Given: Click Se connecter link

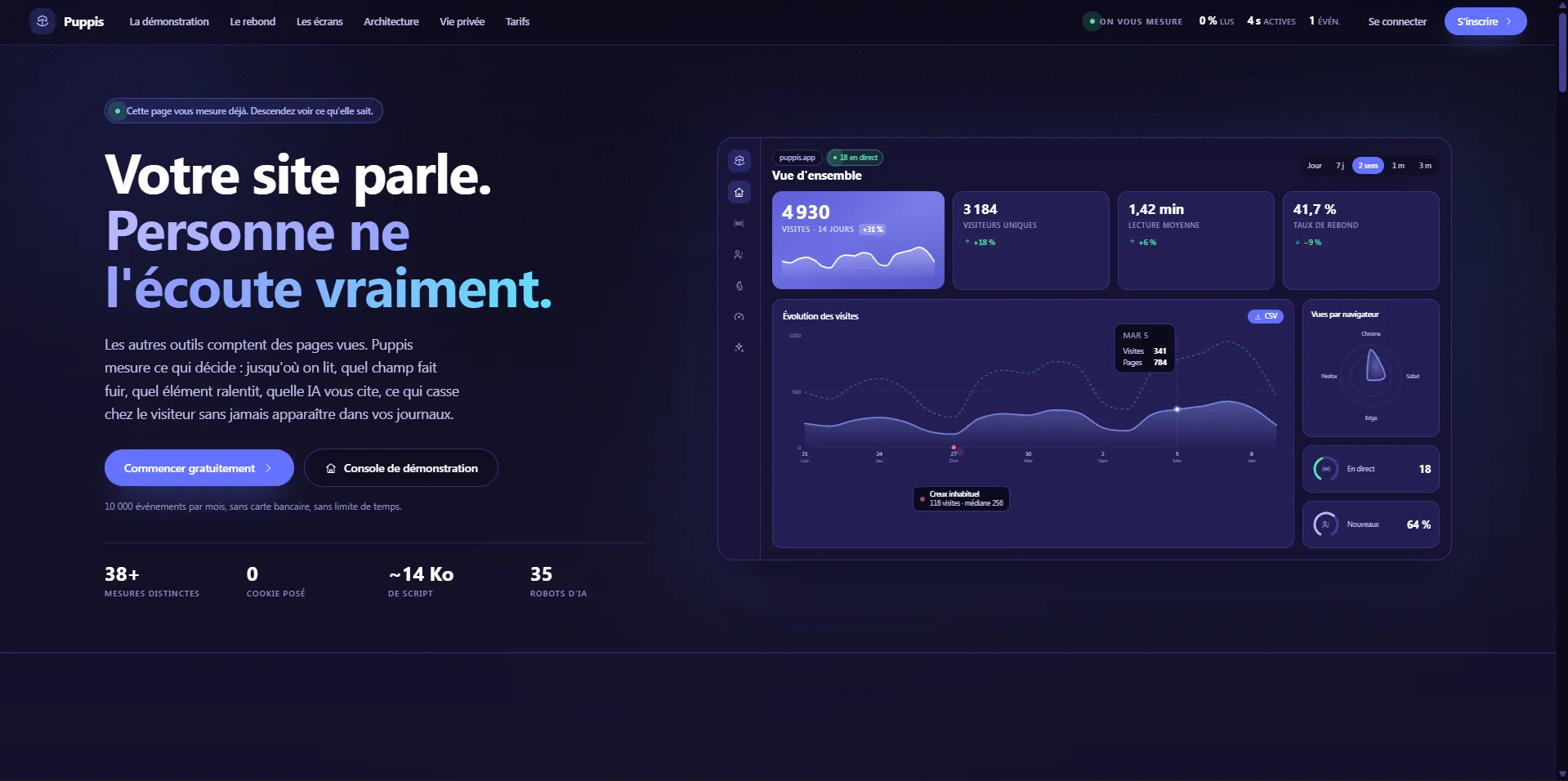Looking at the screenshot, I should click(x=1397, y=22).
